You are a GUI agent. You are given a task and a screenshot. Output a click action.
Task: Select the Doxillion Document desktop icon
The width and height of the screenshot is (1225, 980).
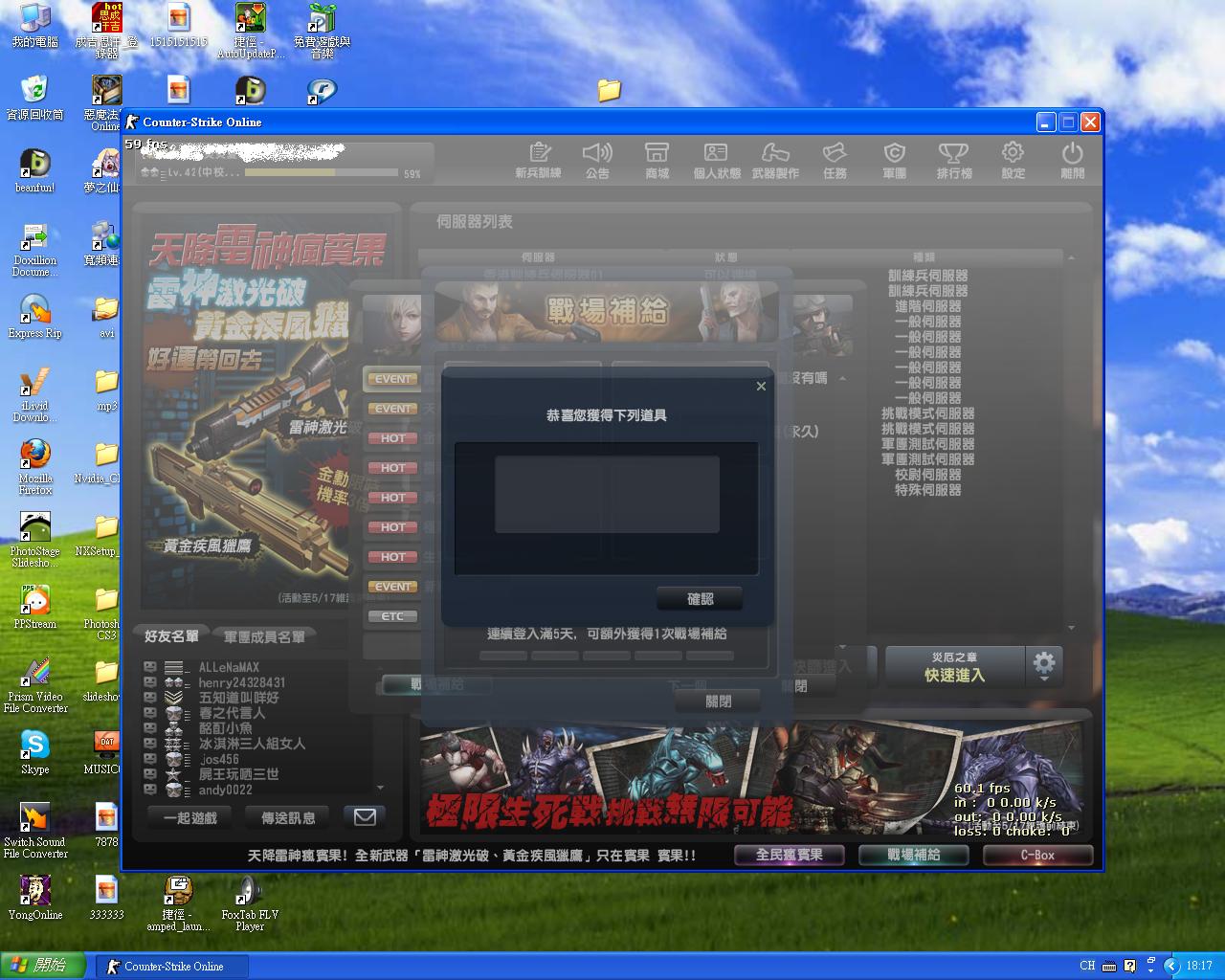coord(35,249)
